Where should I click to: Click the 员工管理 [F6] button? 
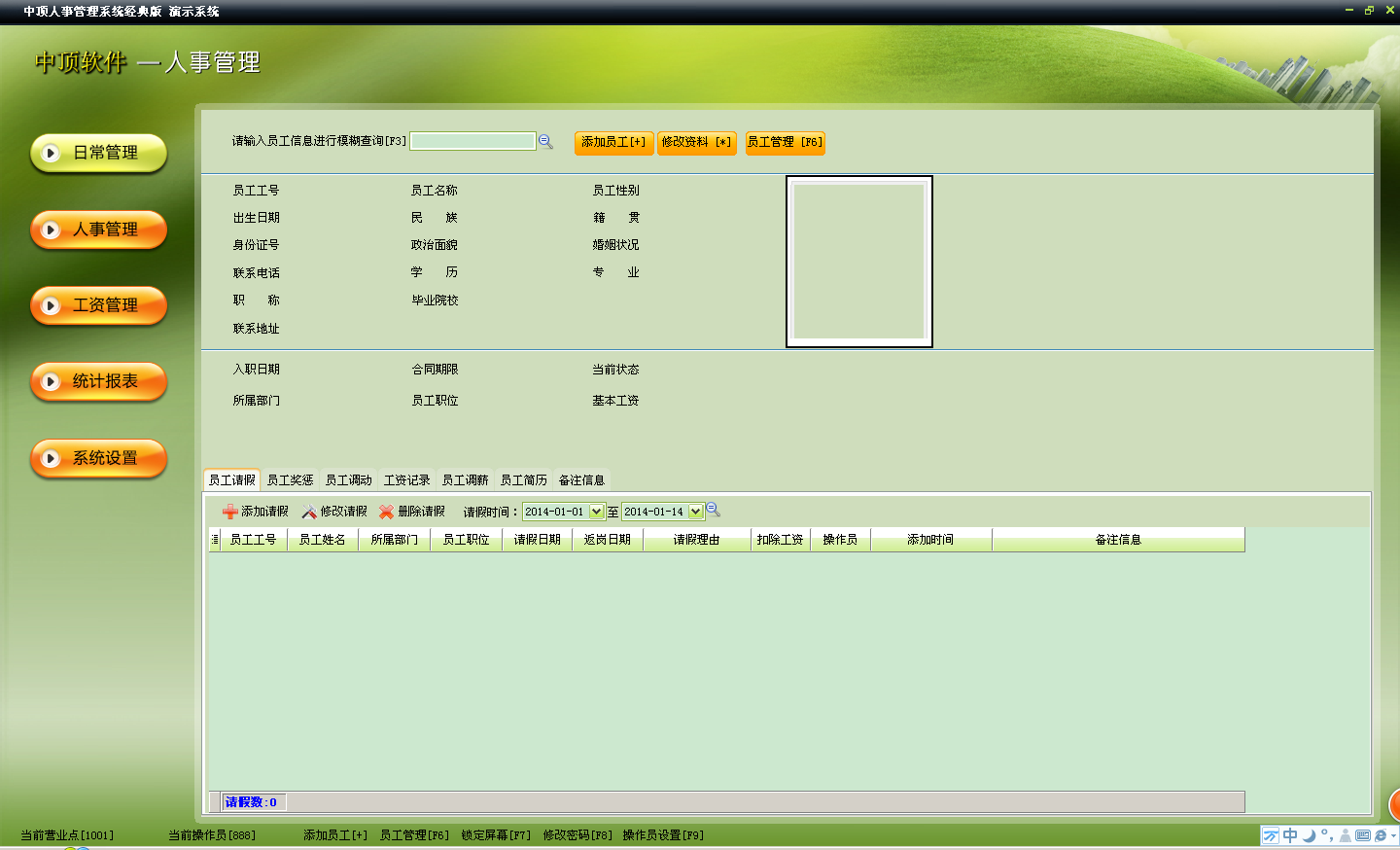tap(786, 142)
